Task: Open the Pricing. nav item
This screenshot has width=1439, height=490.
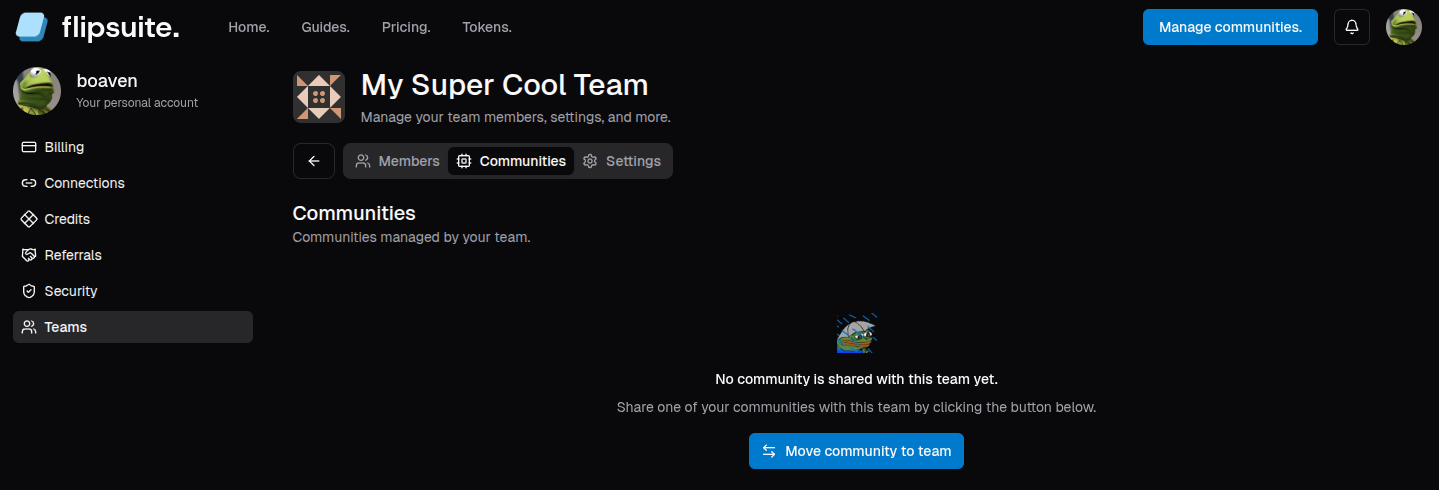Action: [x=406, y=27]
